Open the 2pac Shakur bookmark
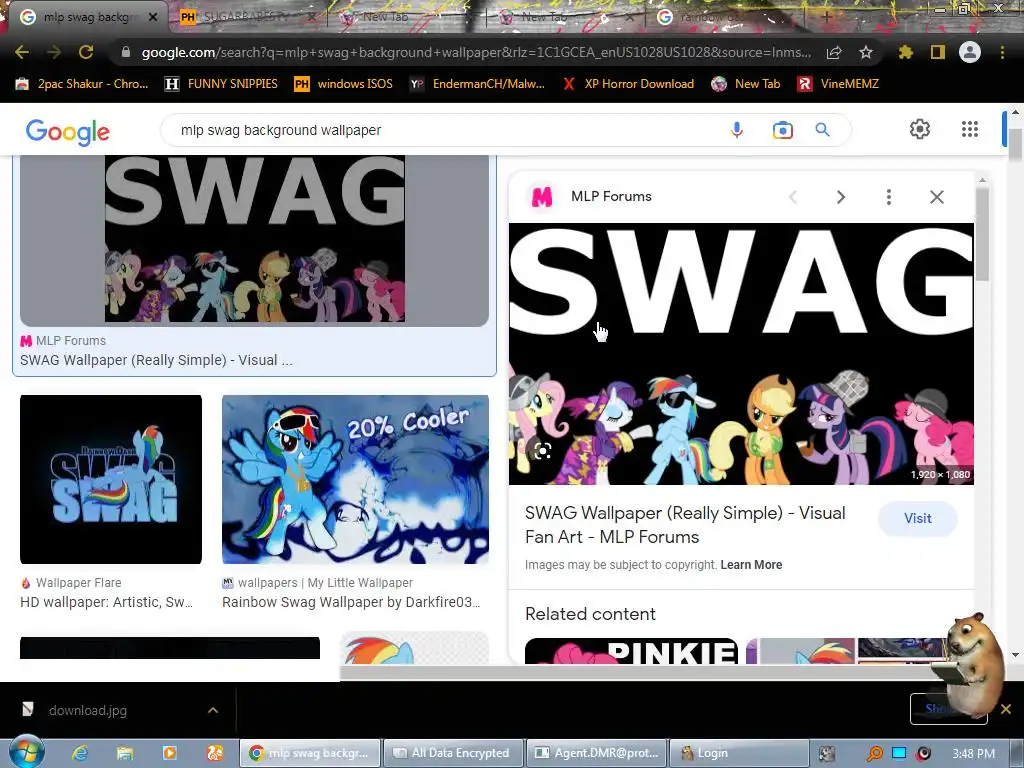 pos(82,84)
